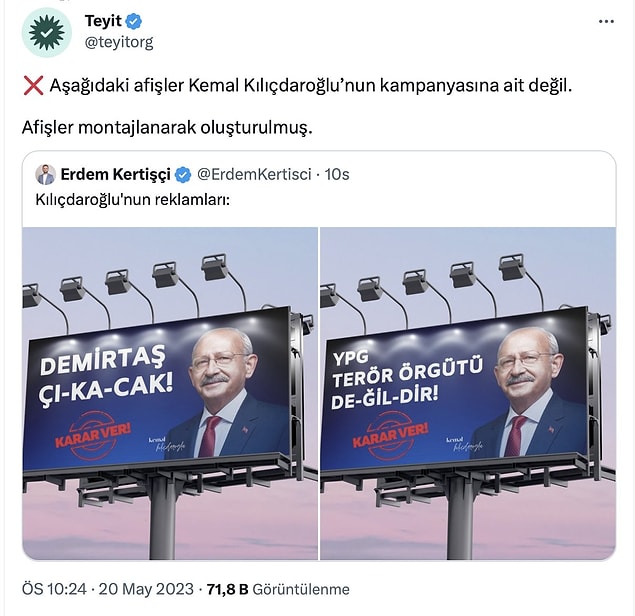The height and width of the screenshot is (616, 635).
Task: Open the DEMİRTAŞ ÇI-KA-CAK billboard image
Action: point(170,393)
